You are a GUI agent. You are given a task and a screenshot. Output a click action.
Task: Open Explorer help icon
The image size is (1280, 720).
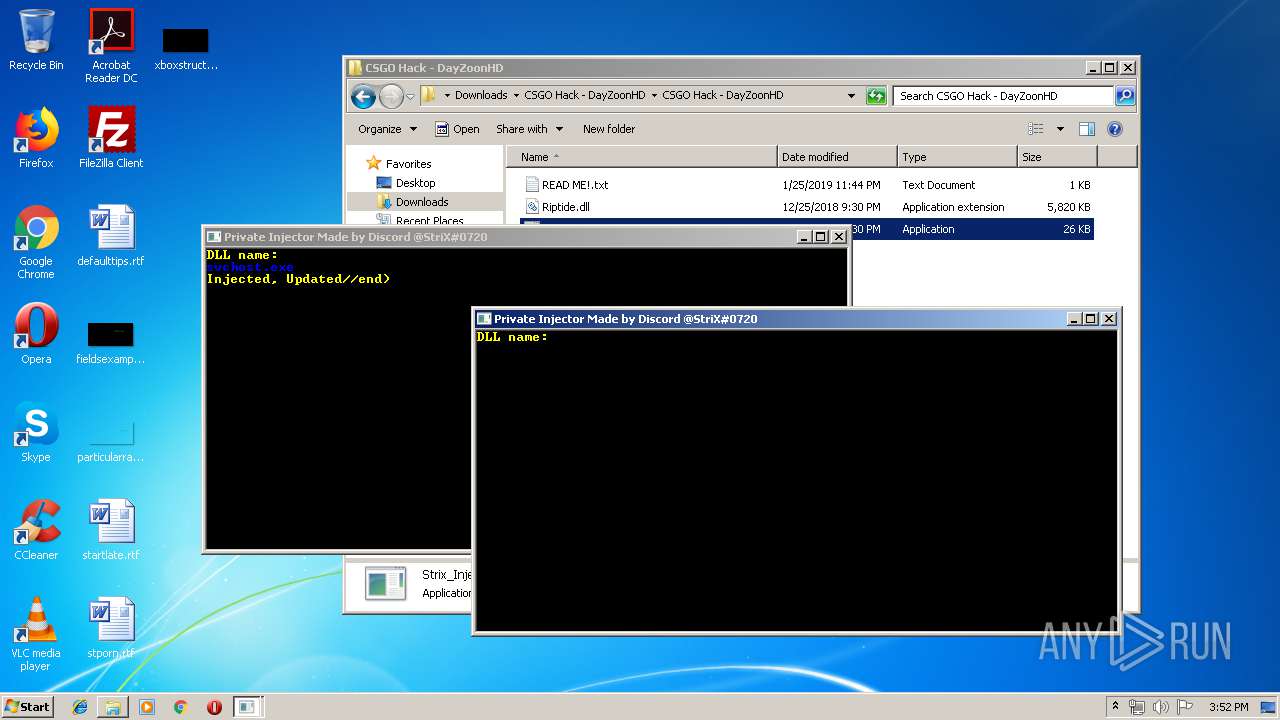click(x=1115, y=129)
